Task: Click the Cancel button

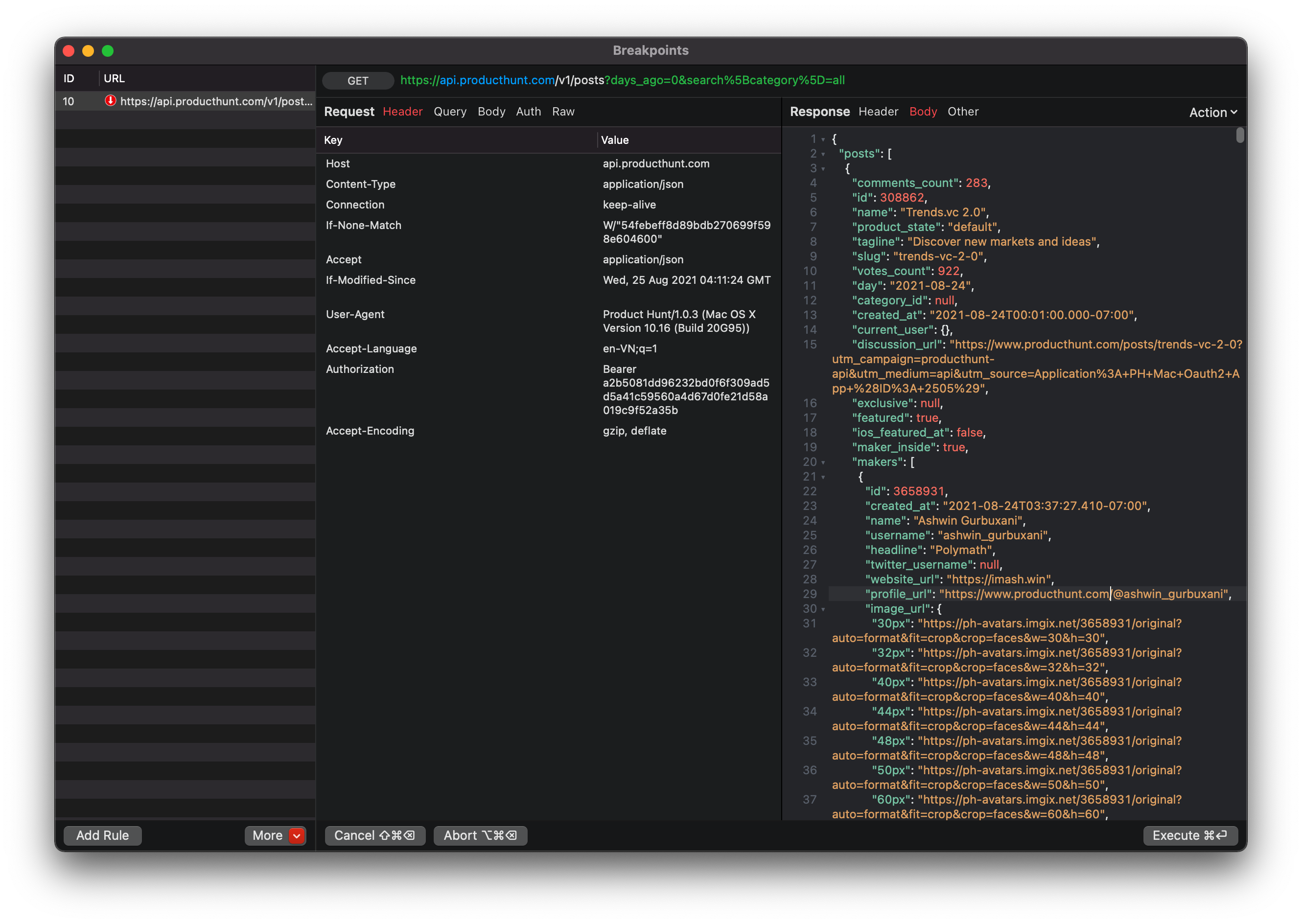Action: (x=374, y=835)
